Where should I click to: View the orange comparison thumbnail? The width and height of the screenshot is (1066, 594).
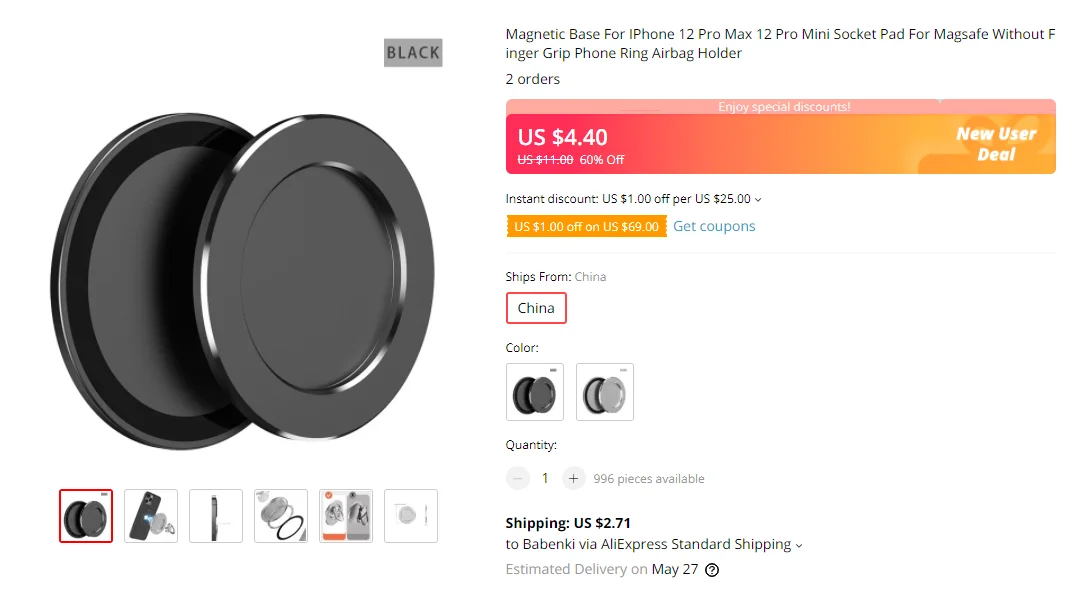pyautogui.click(x=346, y=516)
